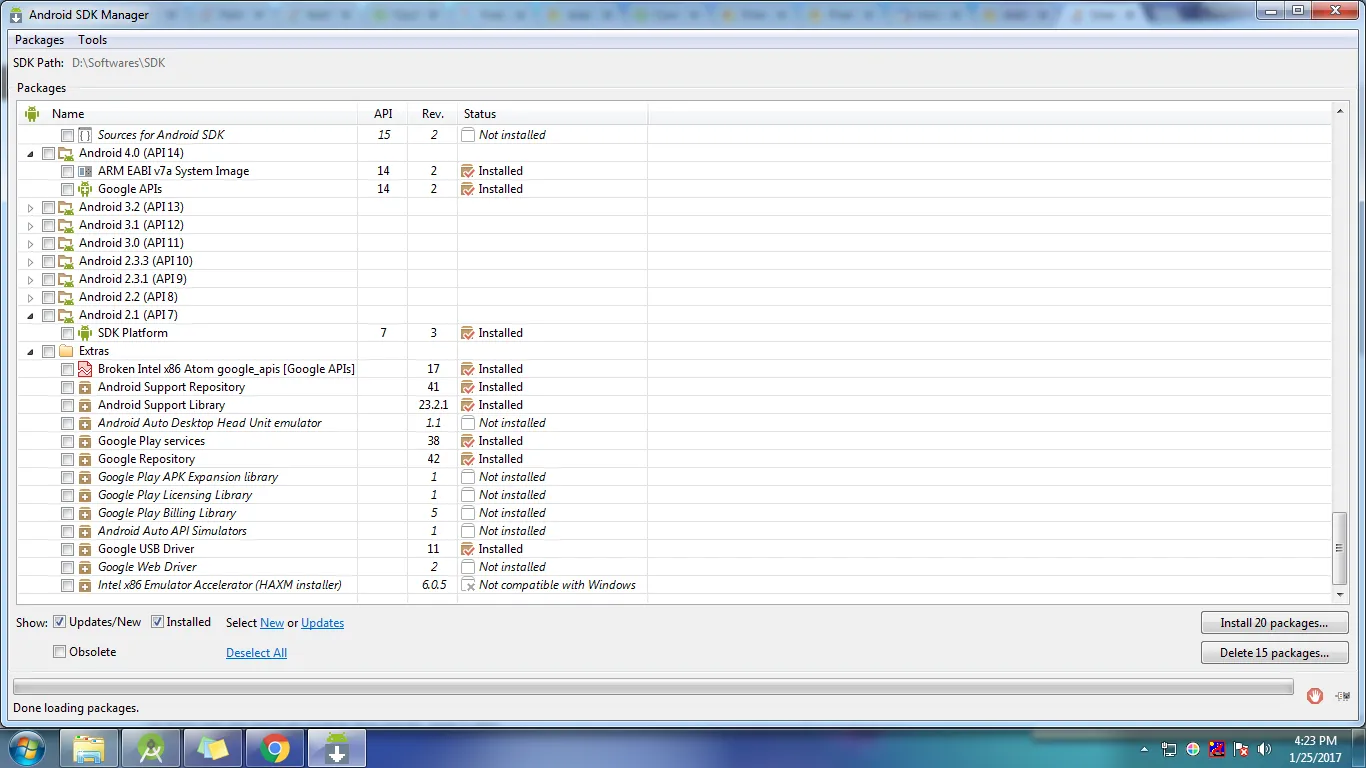
Task: Click the SDK Platform android icon
Action: coord(85,333)
